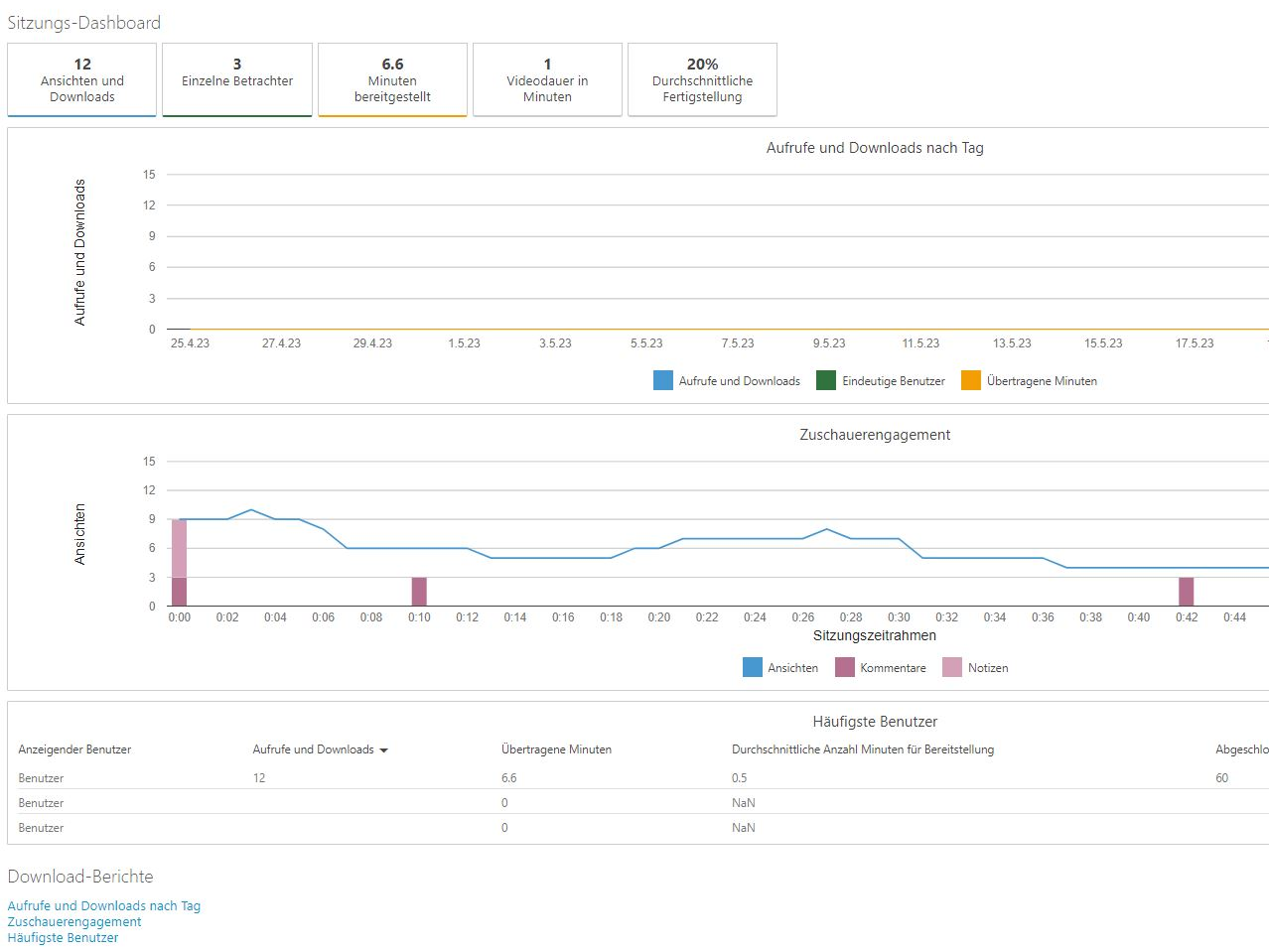Toggle green Eindeutige Benutzer legend swatch

coord(826,380)
